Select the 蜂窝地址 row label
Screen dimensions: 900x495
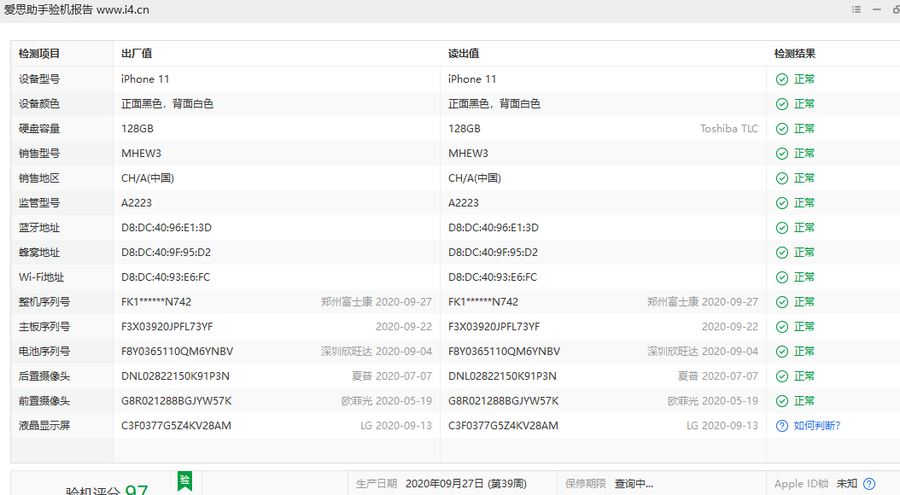[x=39, y=252]
